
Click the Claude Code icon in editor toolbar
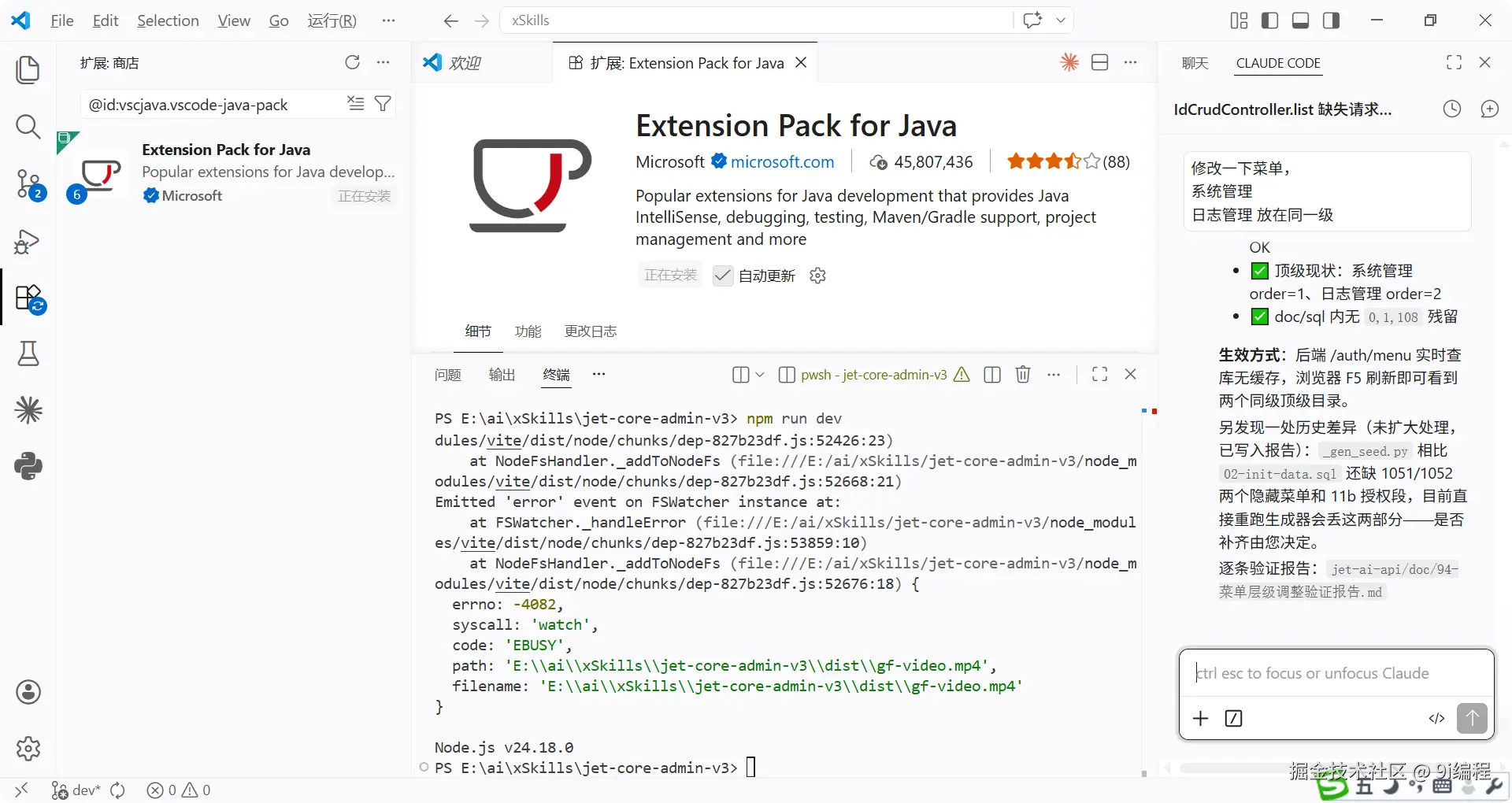pos(1069,62)
